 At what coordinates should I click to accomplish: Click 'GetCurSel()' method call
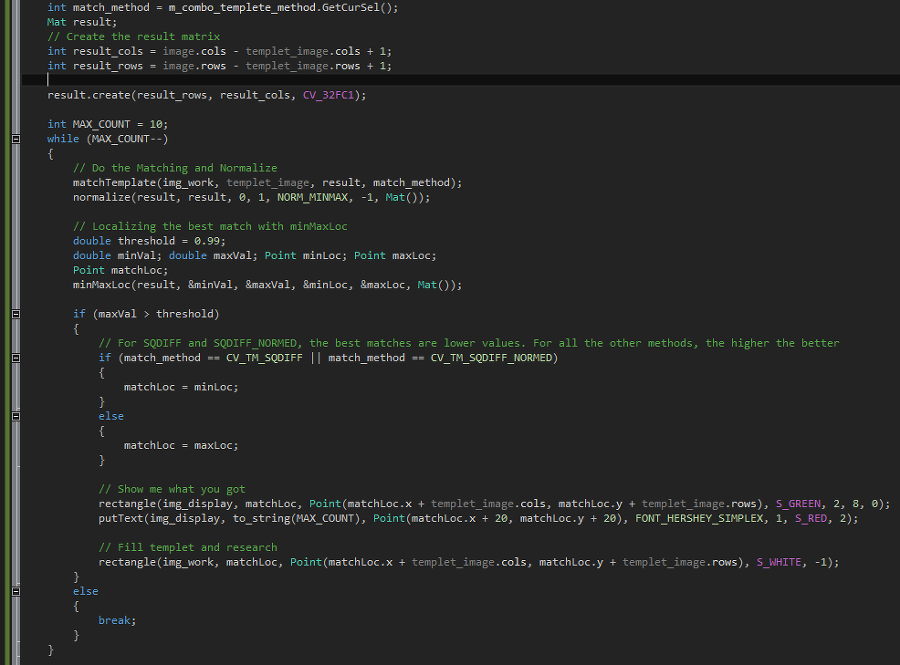tap(359, 7)
